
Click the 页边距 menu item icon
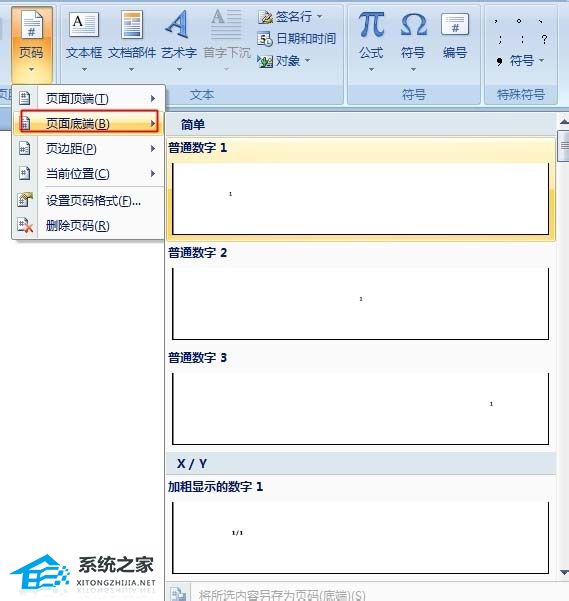click(x=25, y=148)
